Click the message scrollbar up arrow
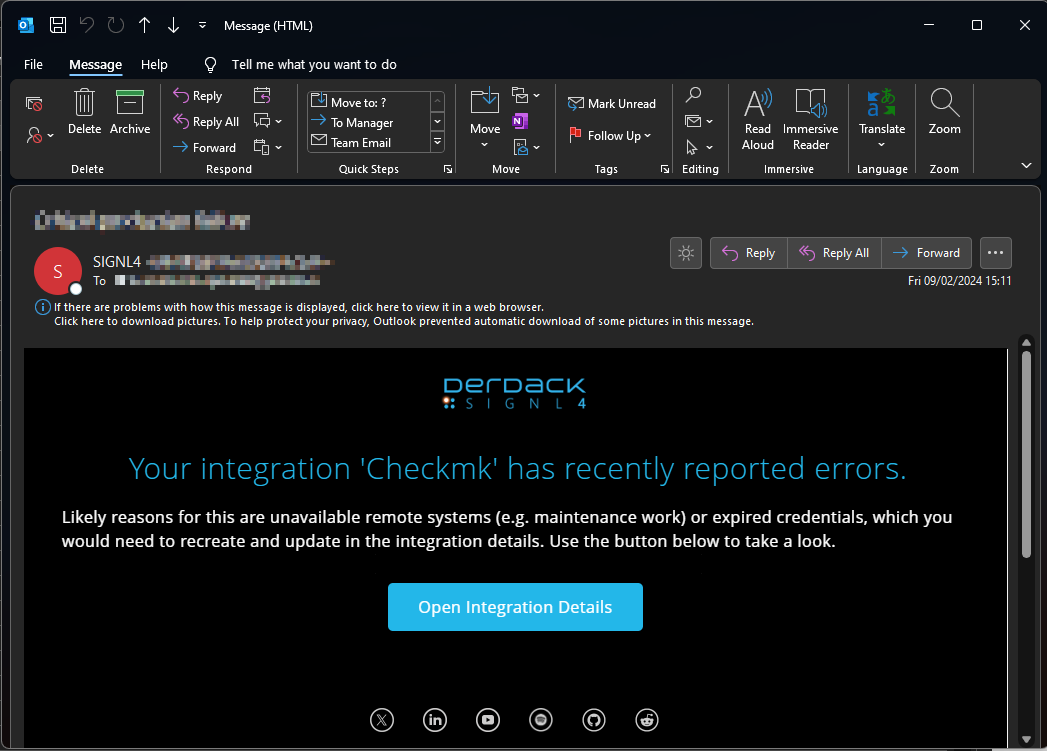This screenshot has height=751, width=1047. pos(1026,342)
